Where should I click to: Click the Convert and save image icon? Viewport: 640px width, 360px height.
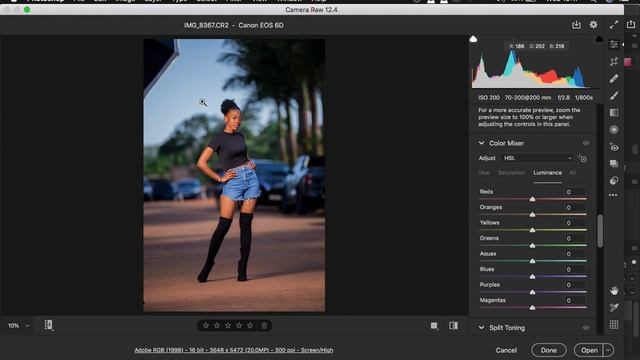(x=576, y=25)
